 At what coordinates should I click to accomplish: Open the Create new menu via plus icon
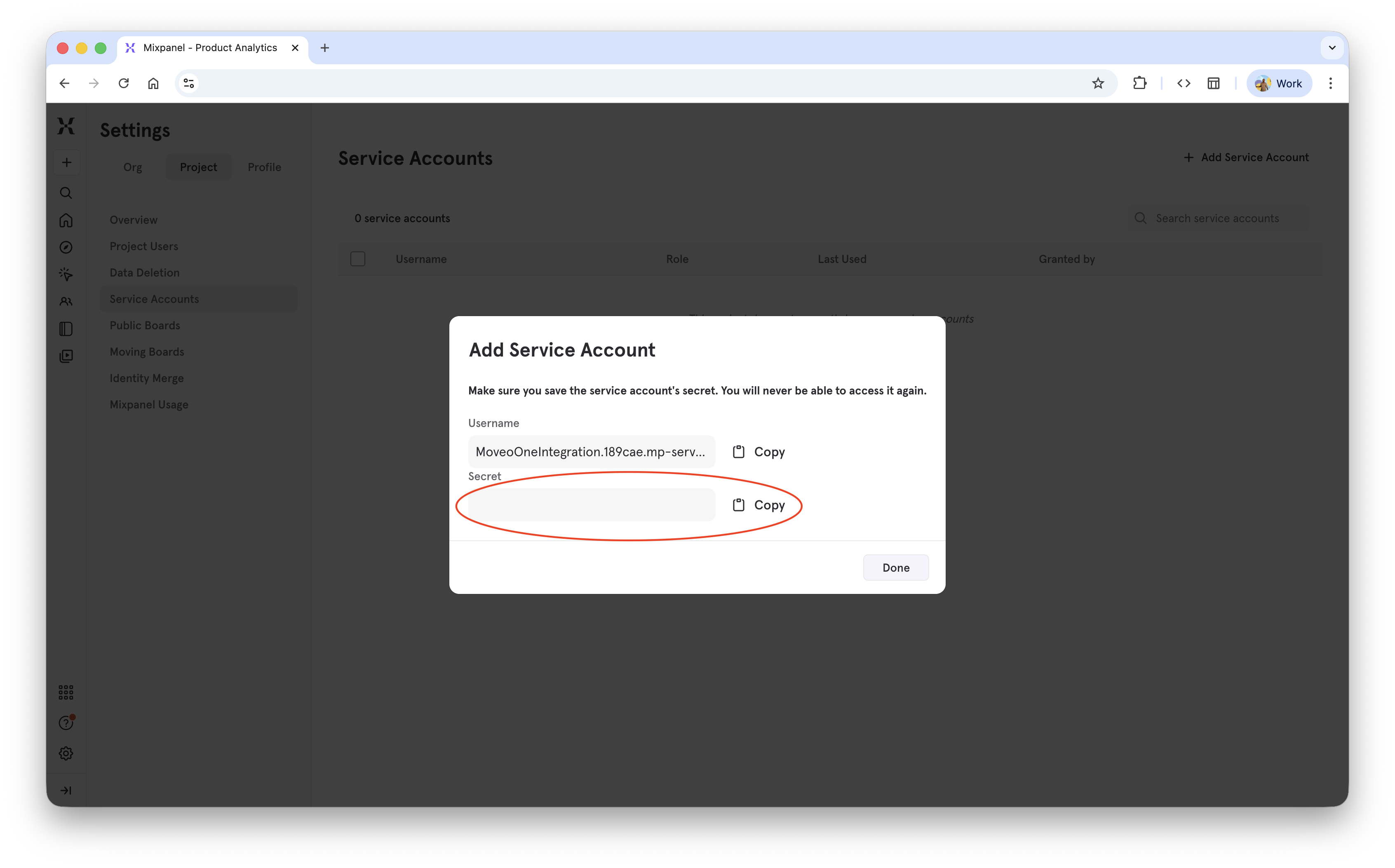click(x=67, y=162)
